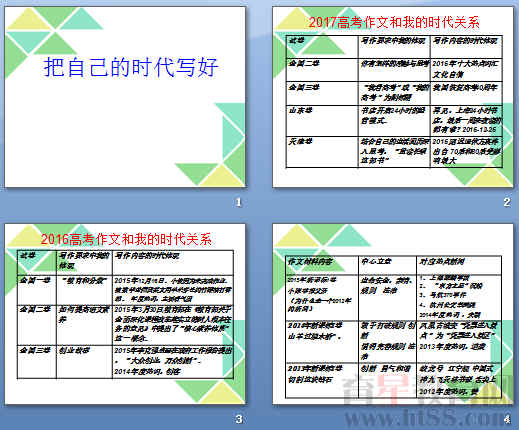Screen dimensions: 519x430
Task: Click 全国三卷 cell in the 2017 table
Action: coord(322,93)
